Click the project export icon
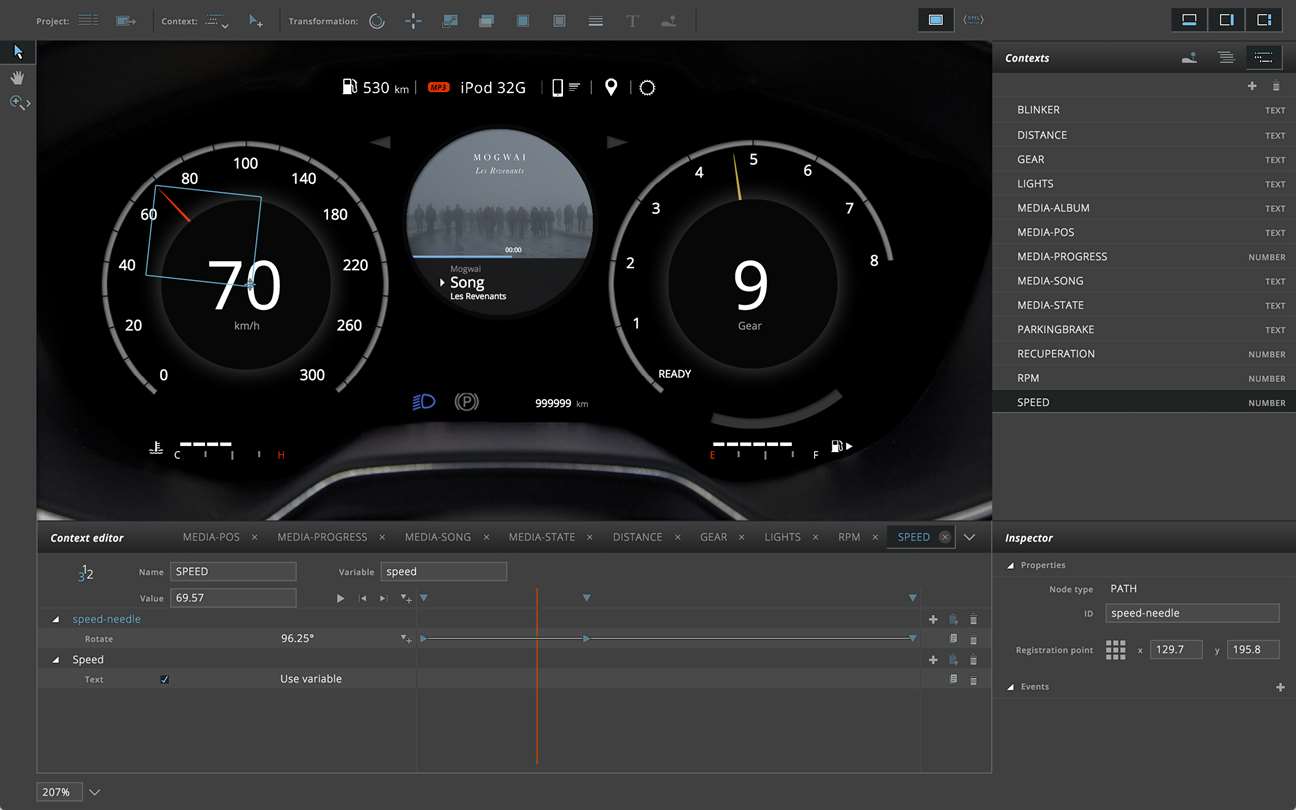 (125, 21)
